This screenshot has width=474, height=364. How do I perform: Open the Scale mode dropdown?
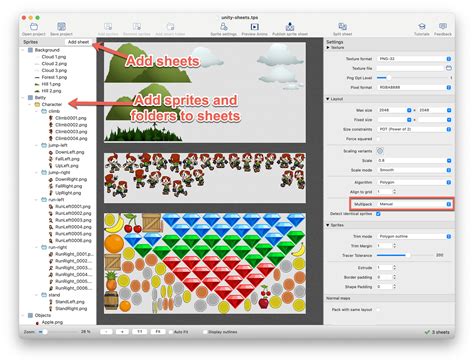414,170
